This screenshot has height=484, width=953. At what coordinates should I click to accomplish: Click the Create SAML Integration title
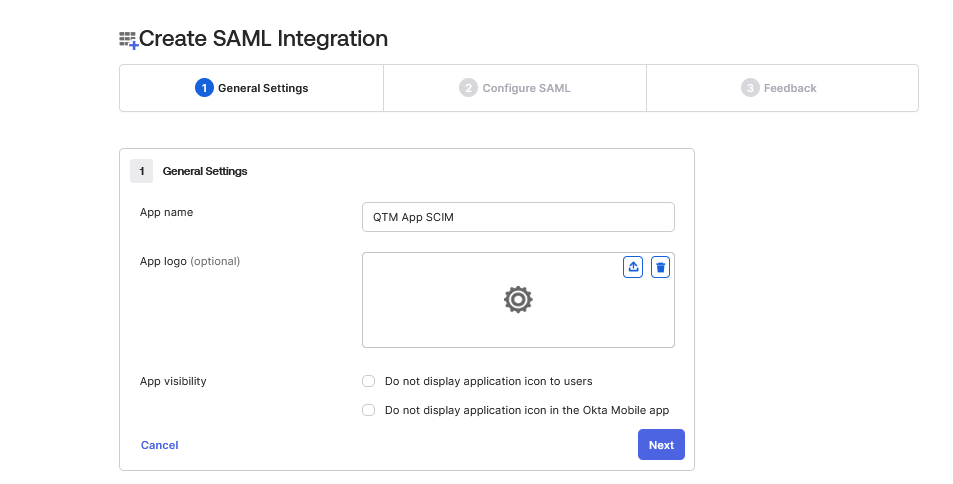(263, 39)
